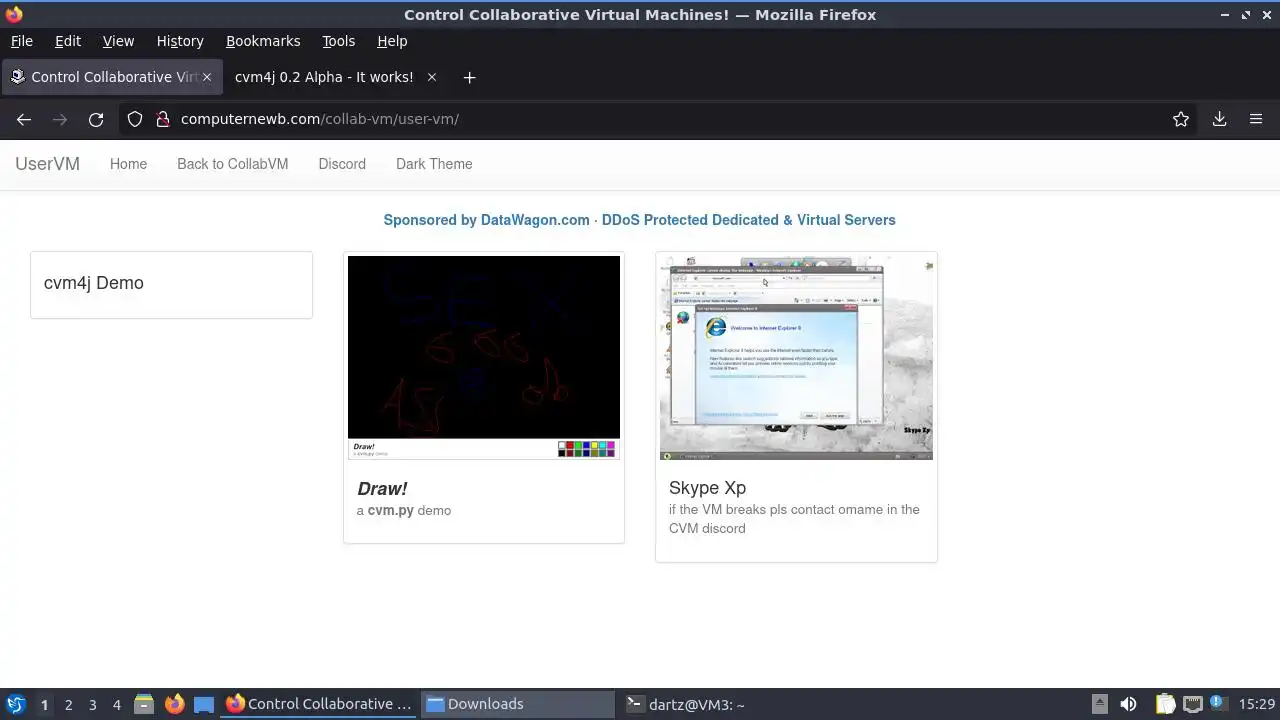Switch to Downloads window in taskbar
The height and width of the screenshot is (720, 1280).
pos(517,704)
